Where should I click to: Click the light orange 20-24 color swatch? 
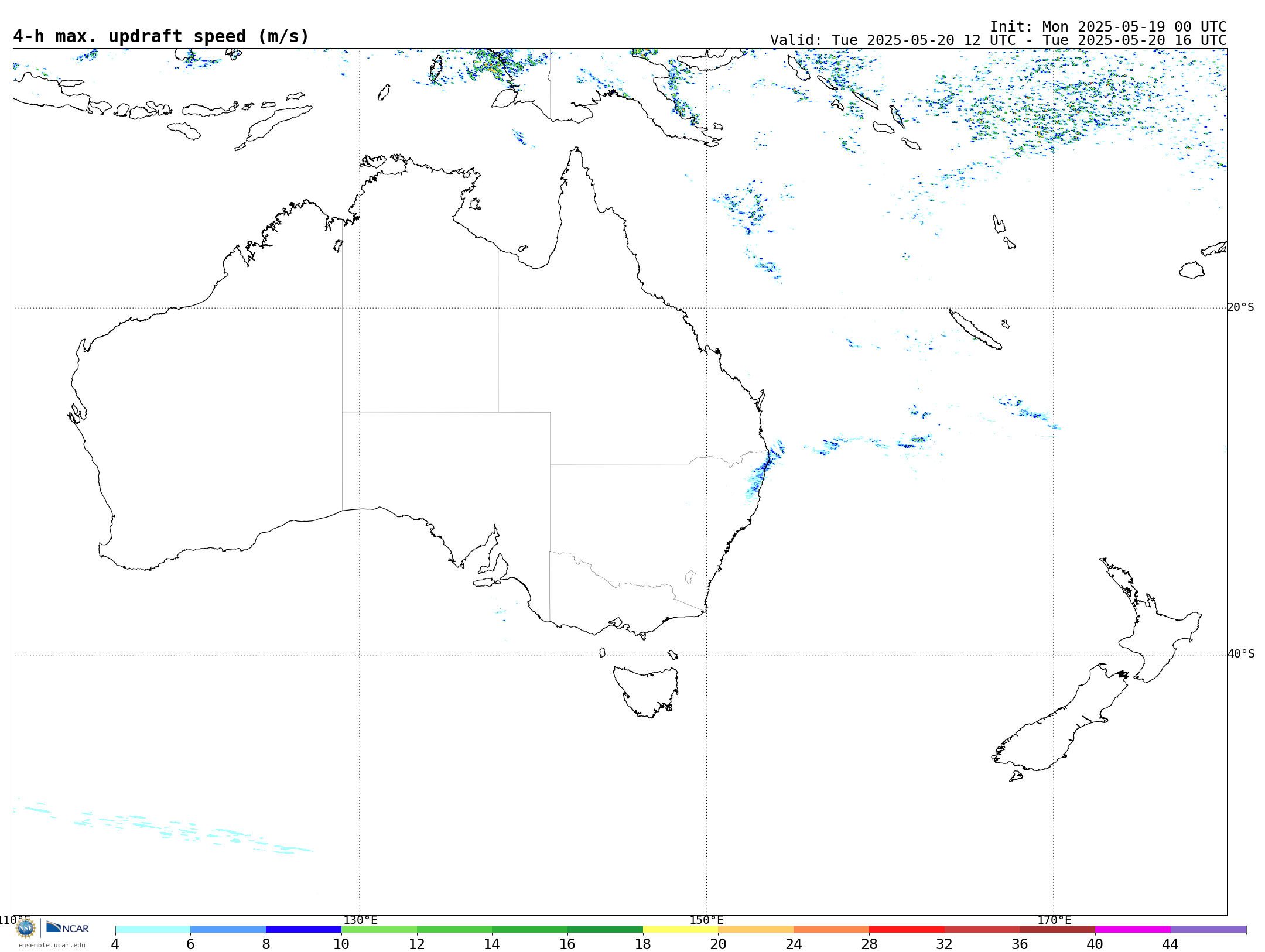[756, 929]
